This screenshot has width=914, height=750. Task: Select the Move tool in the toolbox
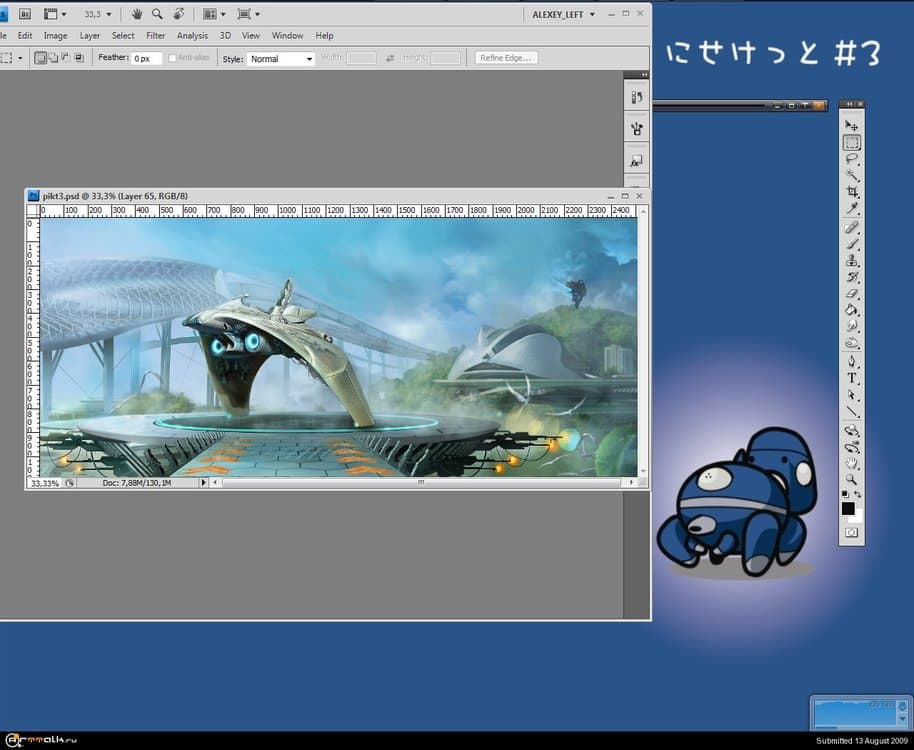pos(851,126)
